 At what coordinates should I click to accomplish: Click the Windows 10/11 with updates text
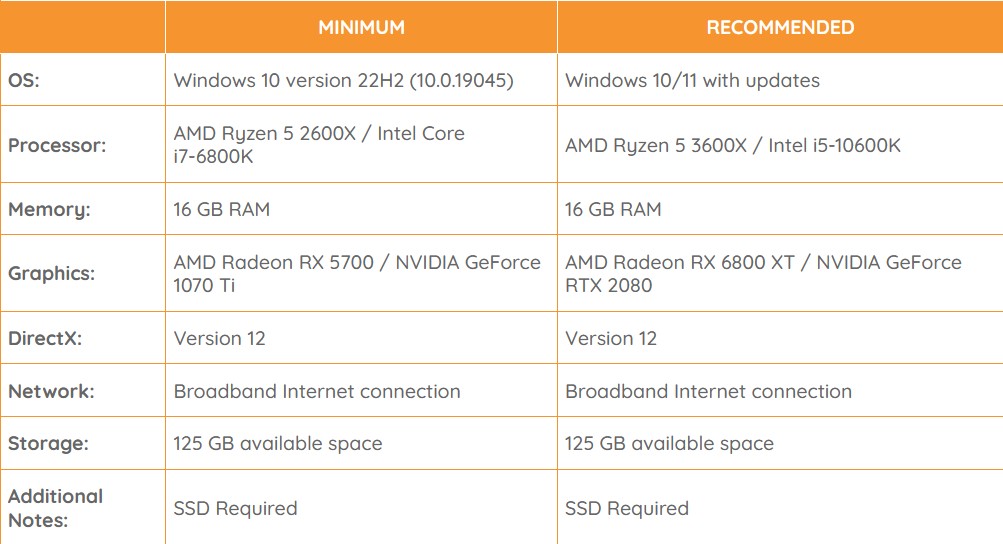pos(692,80)
